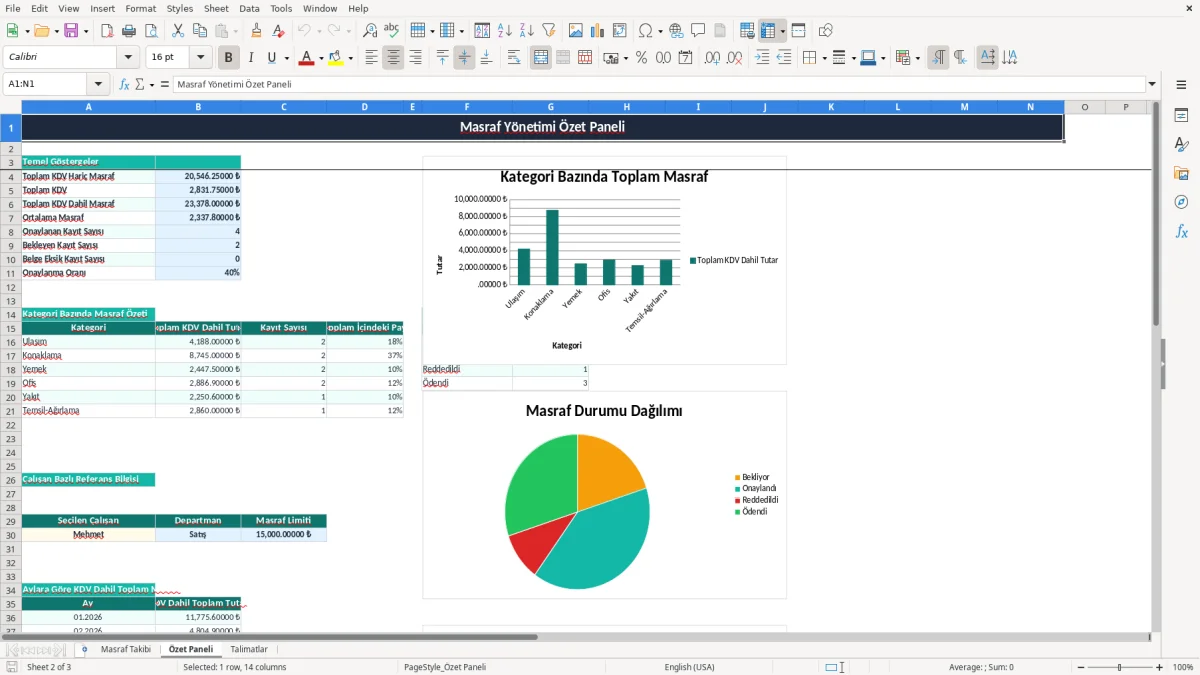Toggle Merge and Center Cells
Viewport: 1200px width, 675px height.
pyautogui.click(x=541, y=58)
